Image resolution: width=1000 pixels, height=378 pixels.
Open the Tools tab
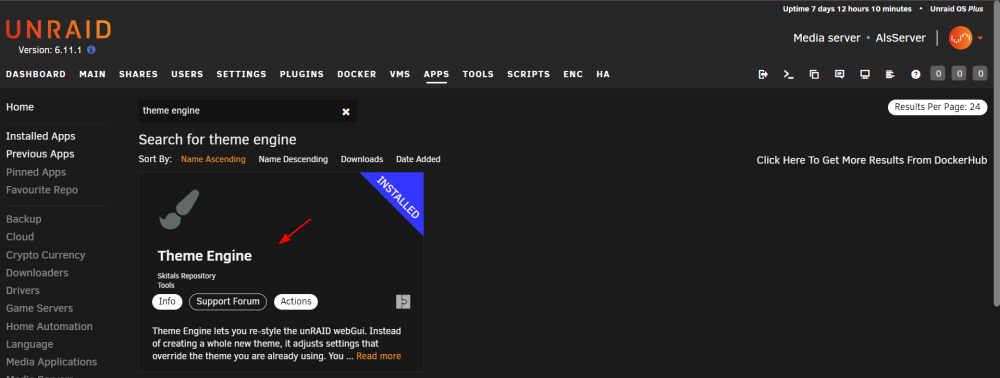coord(478,74)
